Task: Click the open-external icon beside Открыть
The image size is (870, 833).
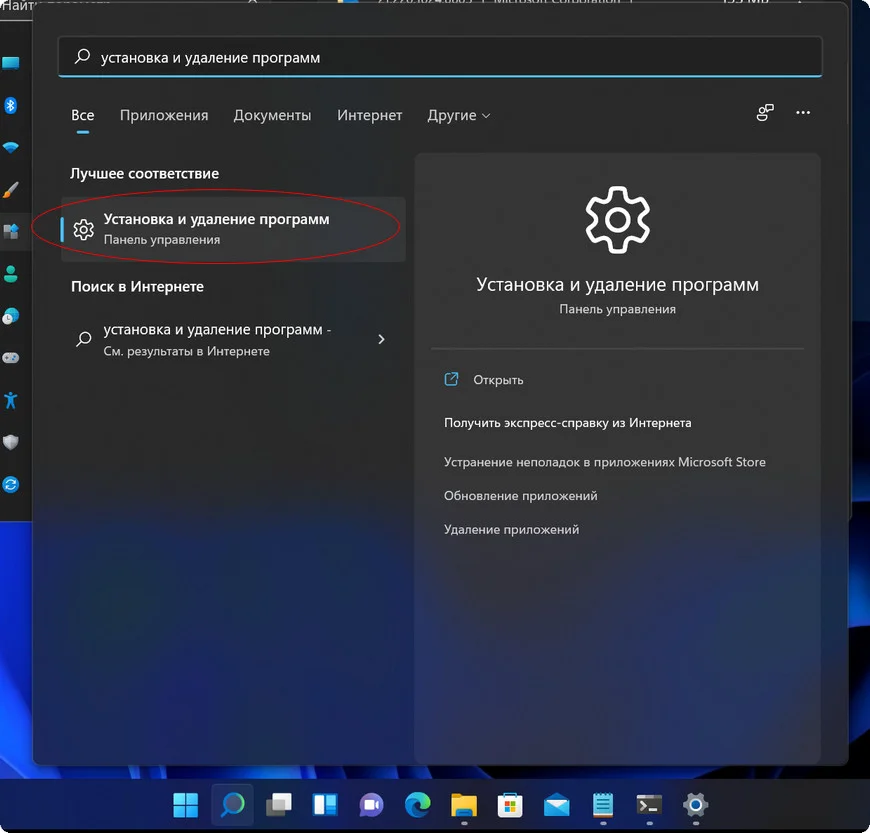Action: click(451, 380)
